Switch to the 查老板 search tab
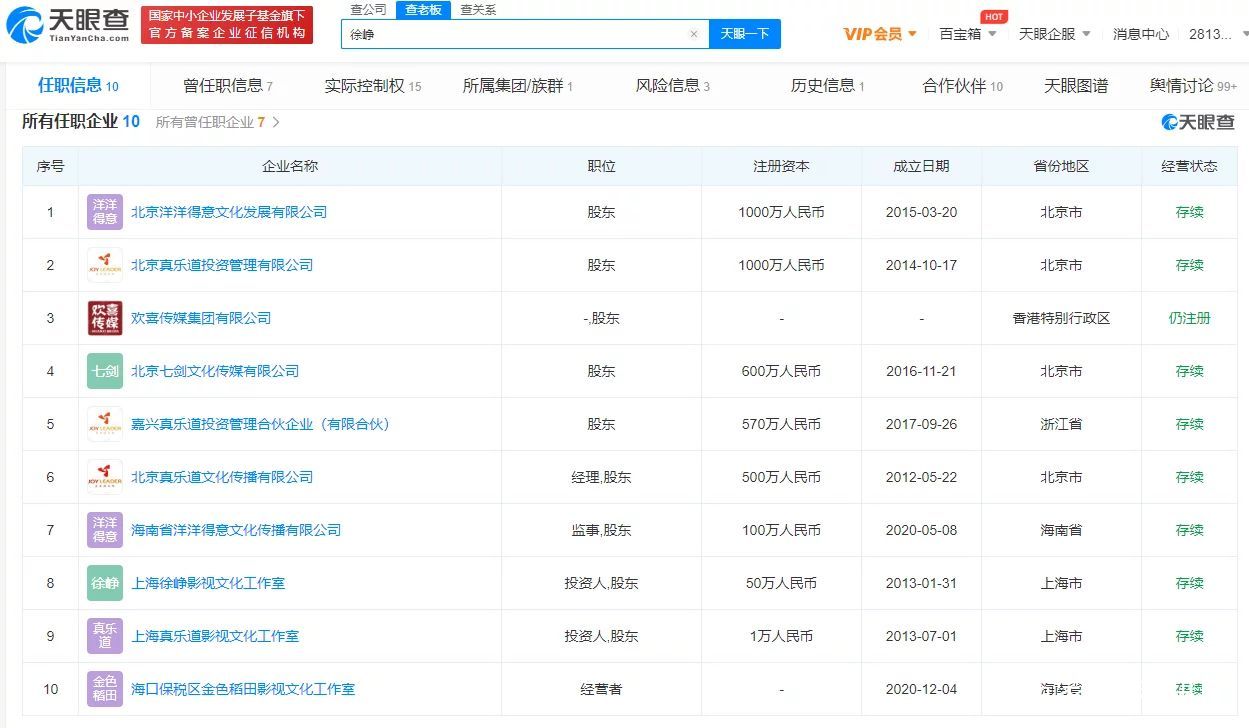Image resolution: width=1249 pixels, height=728 pixels. pyautogui.click(x=421, y=10)
